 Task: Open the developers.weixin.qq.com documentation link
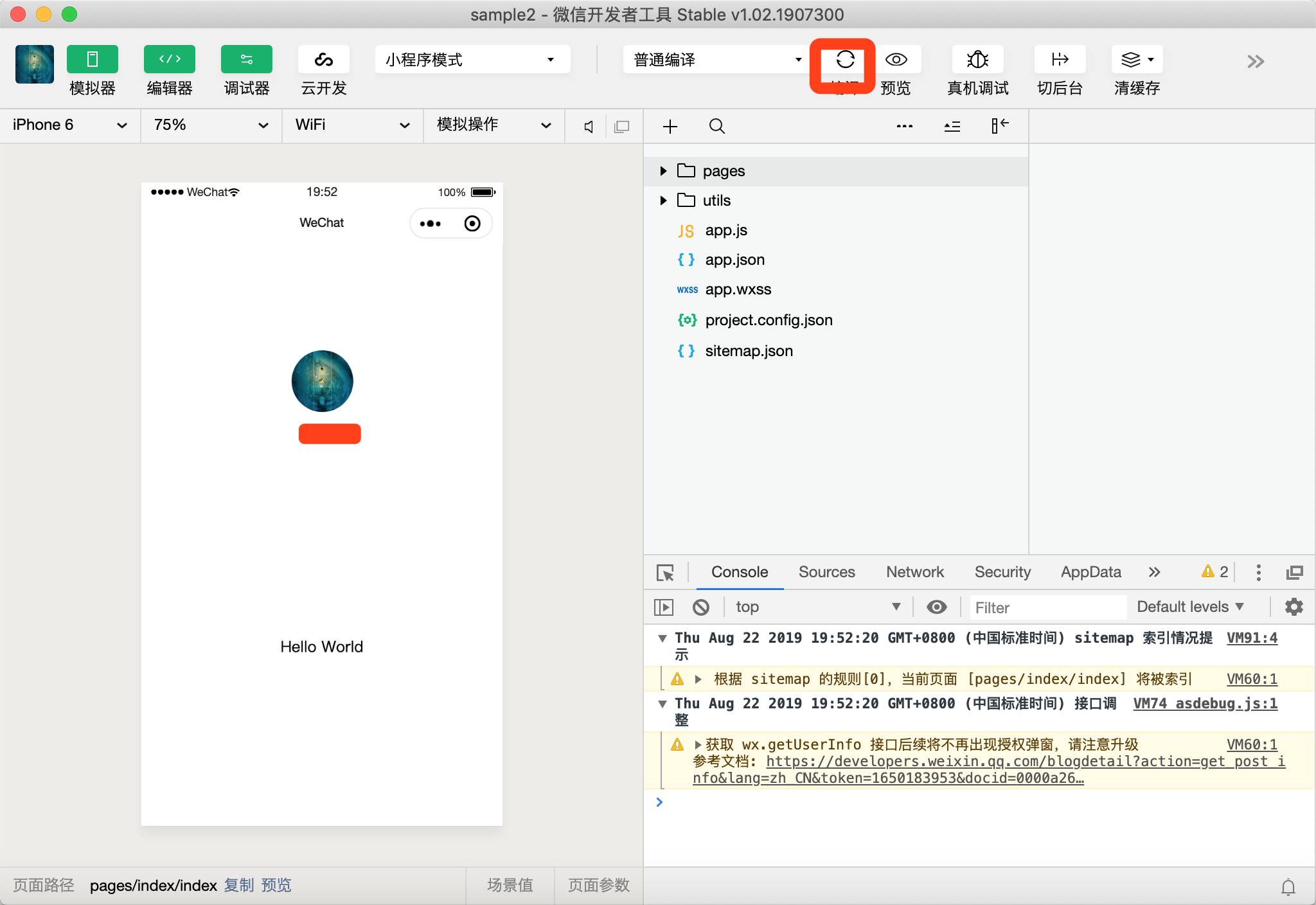[990, 770]
